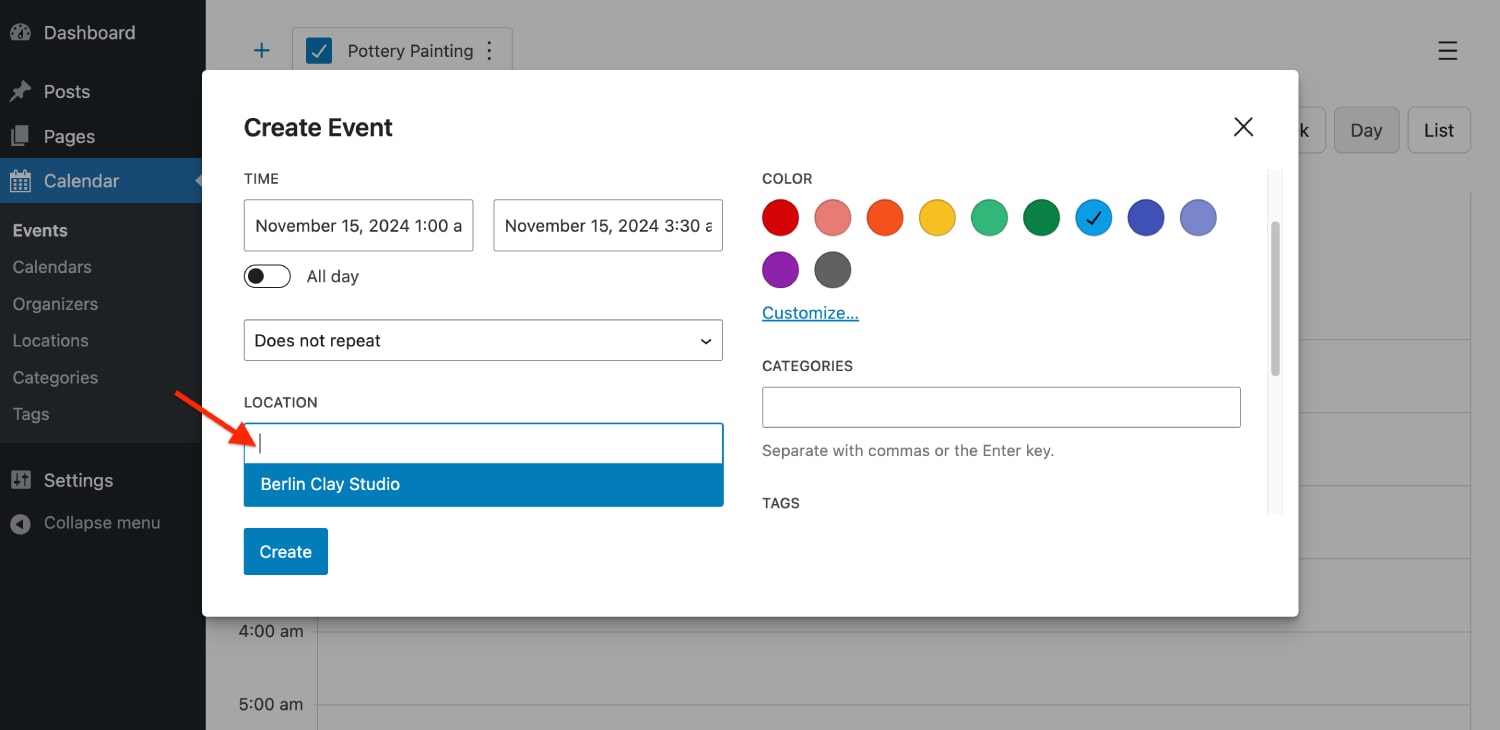Click the Create button
This screenshot has width=1500, height=730.
pos(286,551)
